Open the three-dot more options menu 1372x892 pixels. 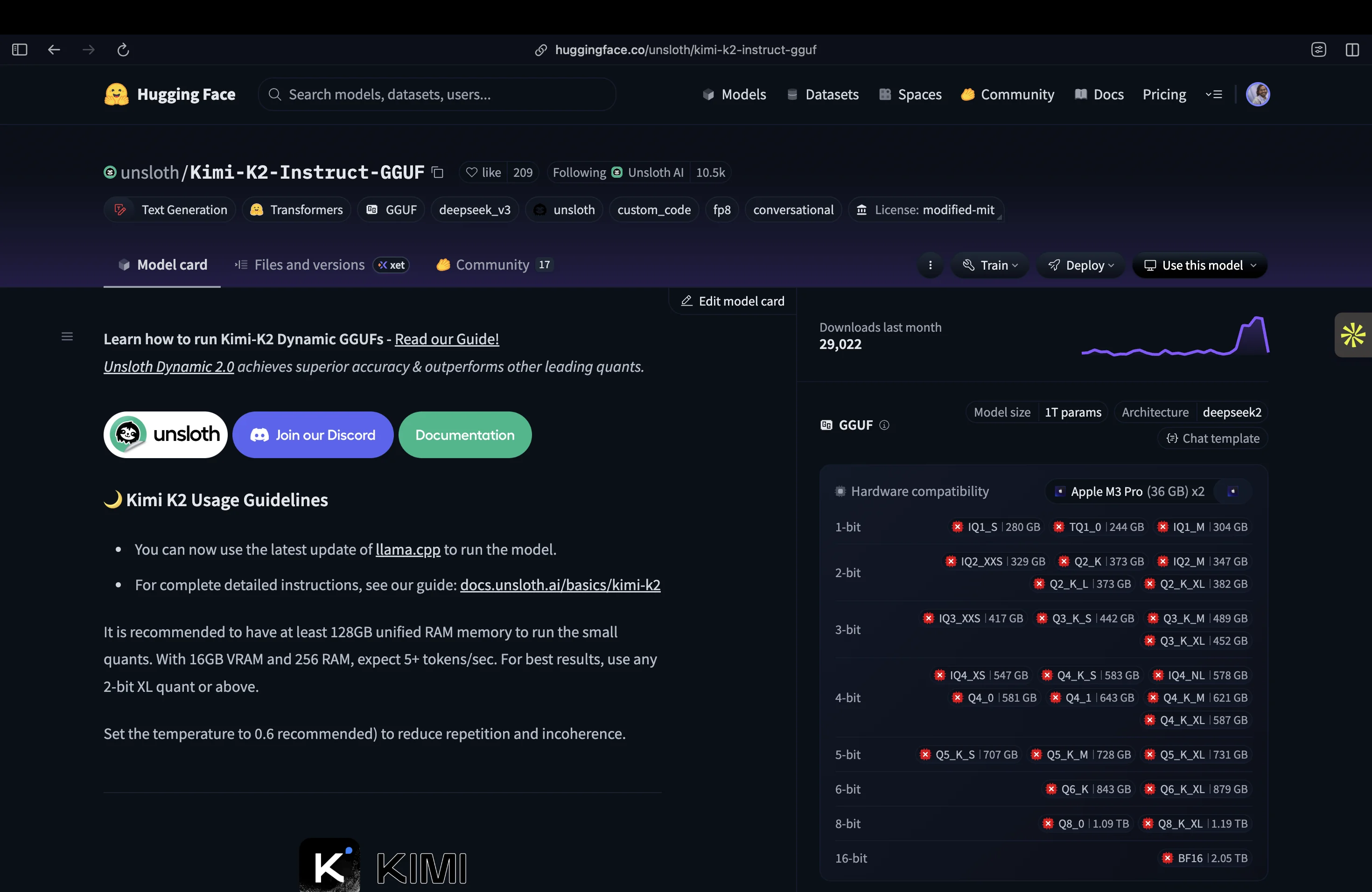[x=930, y=265]
